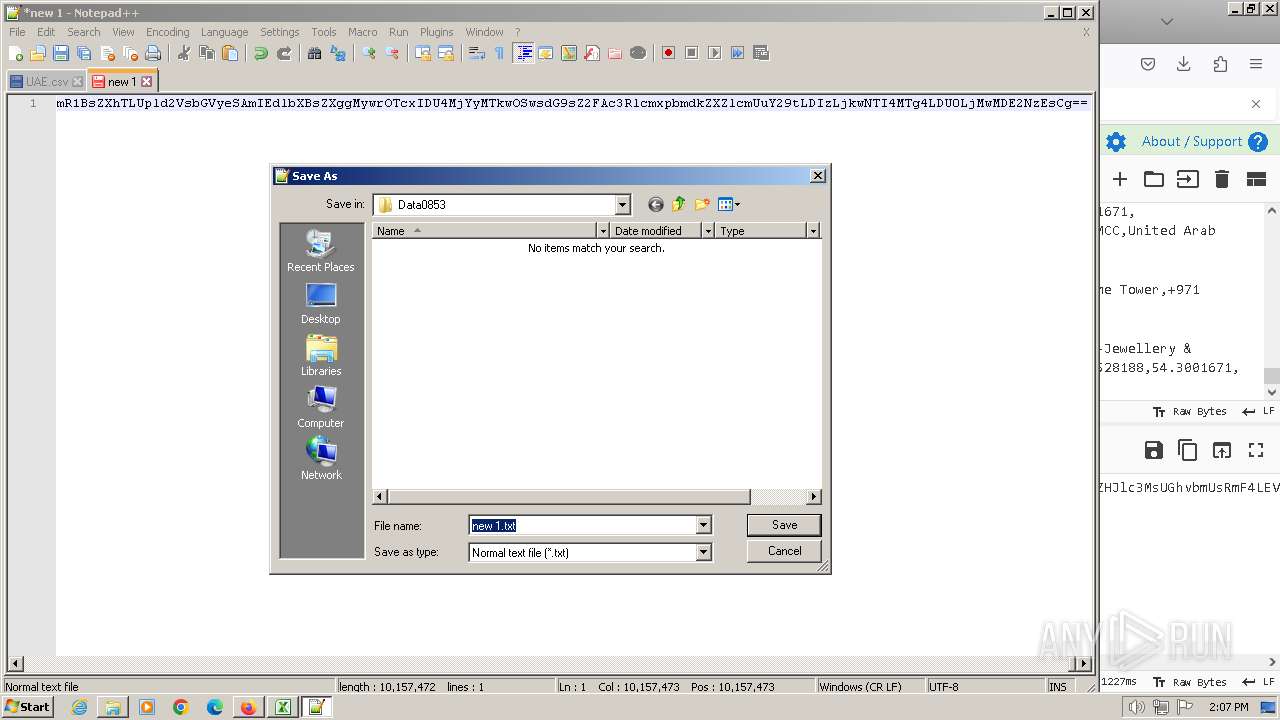Screen dimensions: 1280x720
Task: Click Run Macro Multiple Times icon
Action: [737, 53]
